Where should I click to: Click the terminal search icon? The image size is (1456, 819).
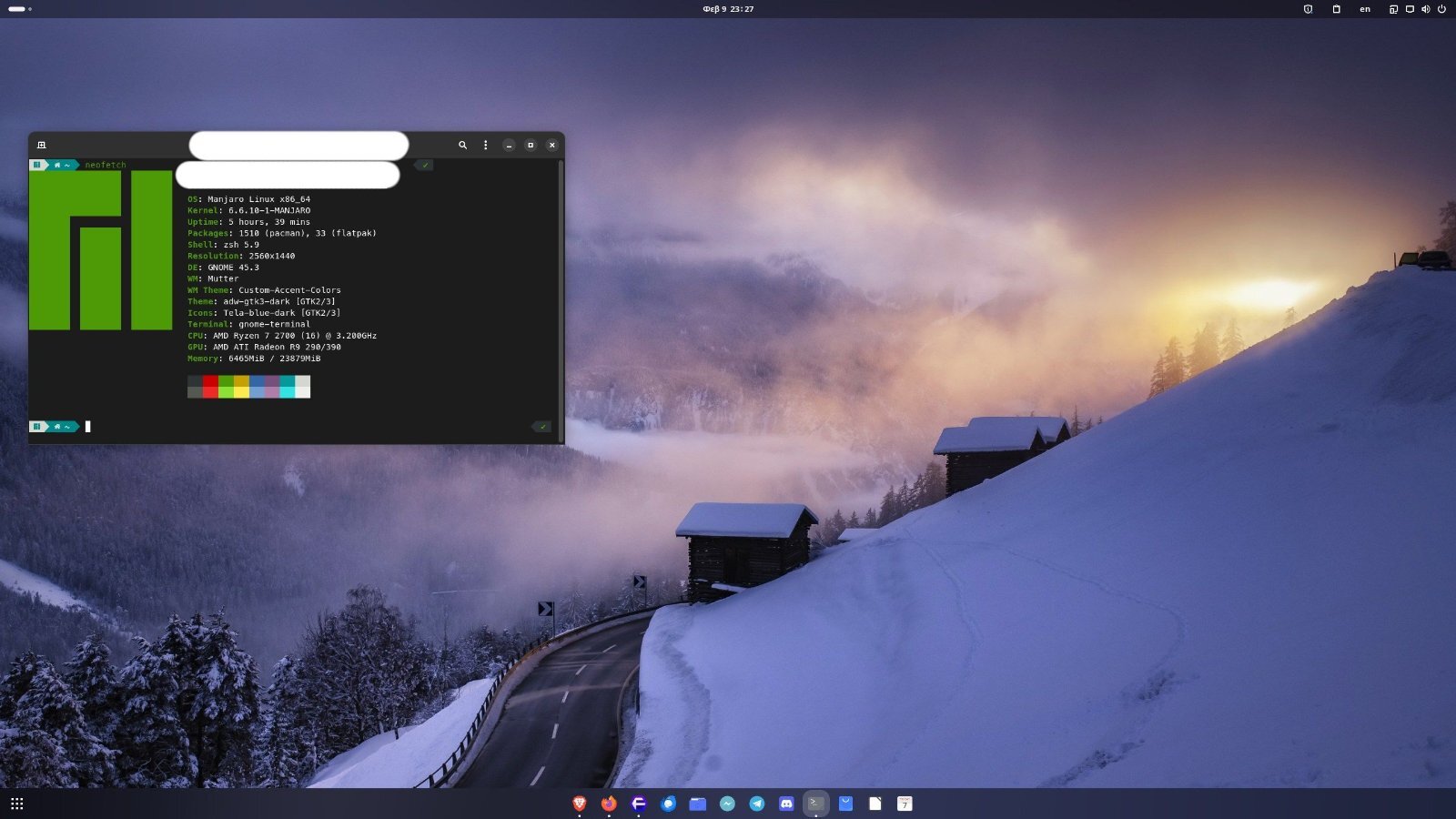[462, 145]
